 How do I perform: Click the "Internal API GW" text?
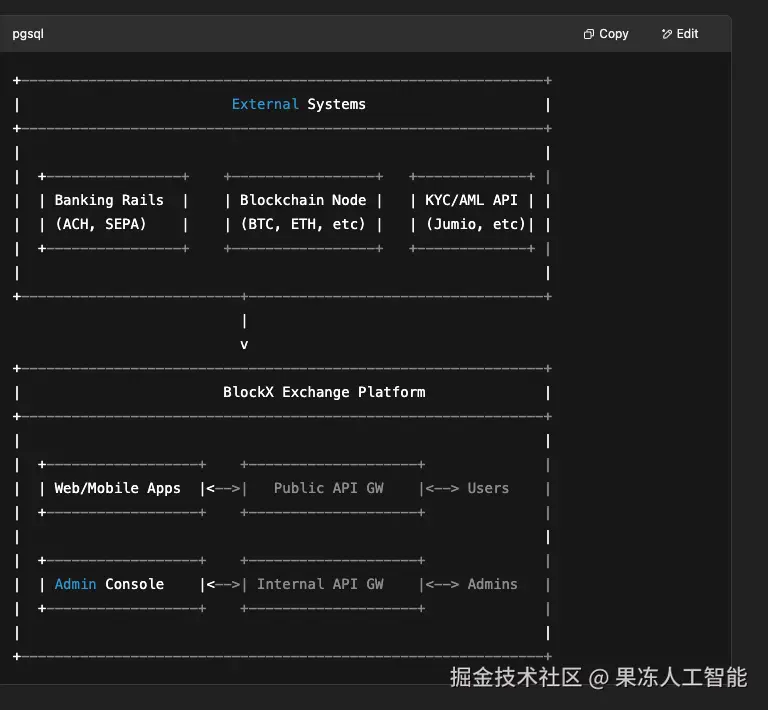point(320,584)
